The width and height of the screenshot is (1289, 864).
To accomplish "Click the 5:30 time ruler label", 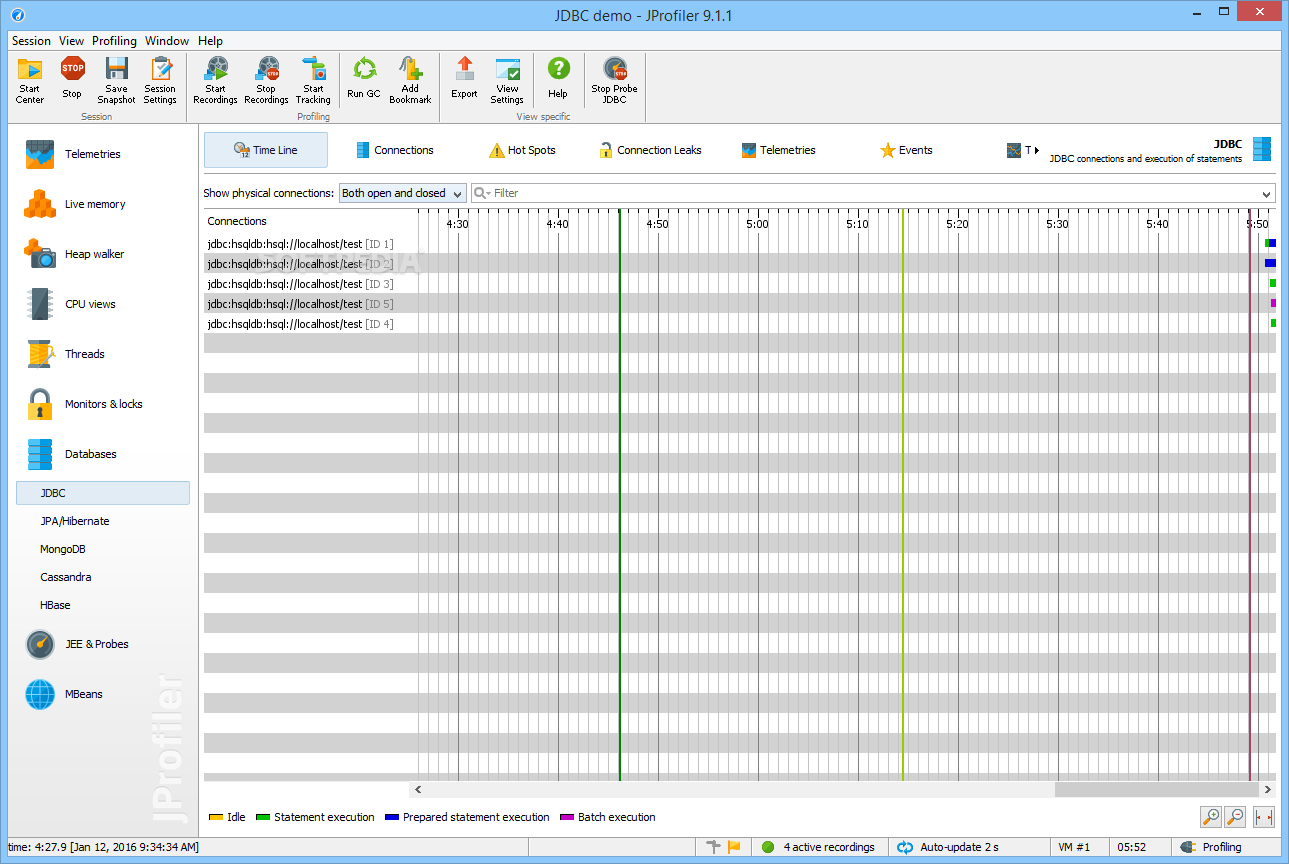I will [1057, 224].
